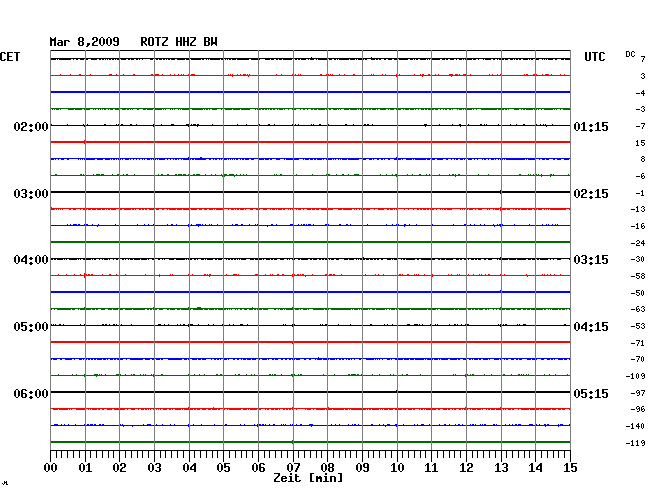
Task: Click the "02:00" CET time label
Action: click(31, 126)
